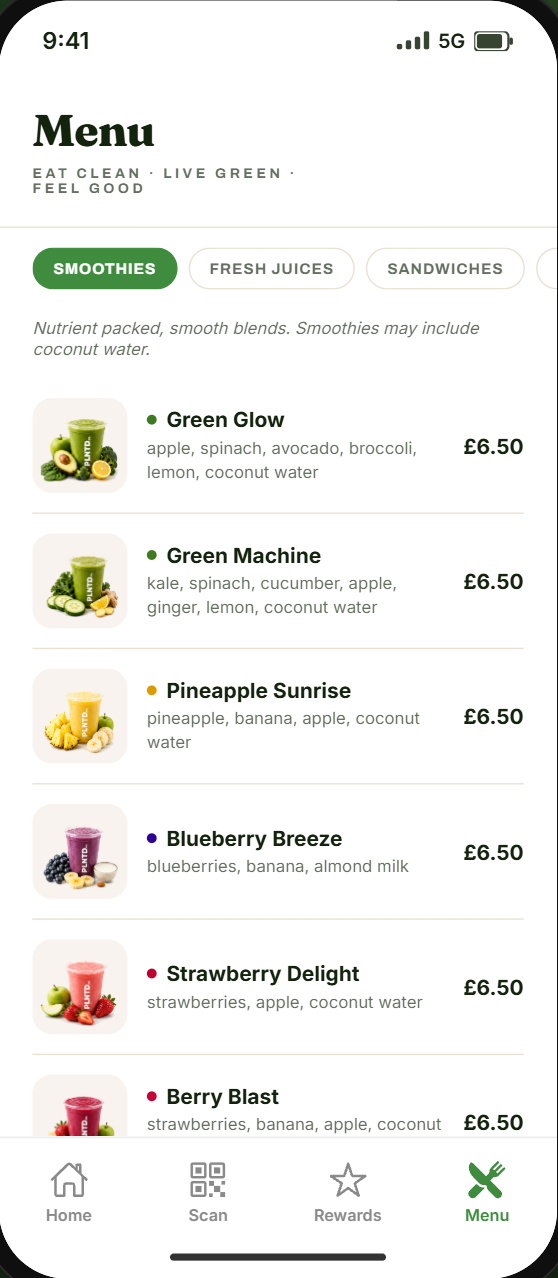Tap the Green Machine £6.50 price
This screenshot has height=1278, width=558.
tap(494, 581)
